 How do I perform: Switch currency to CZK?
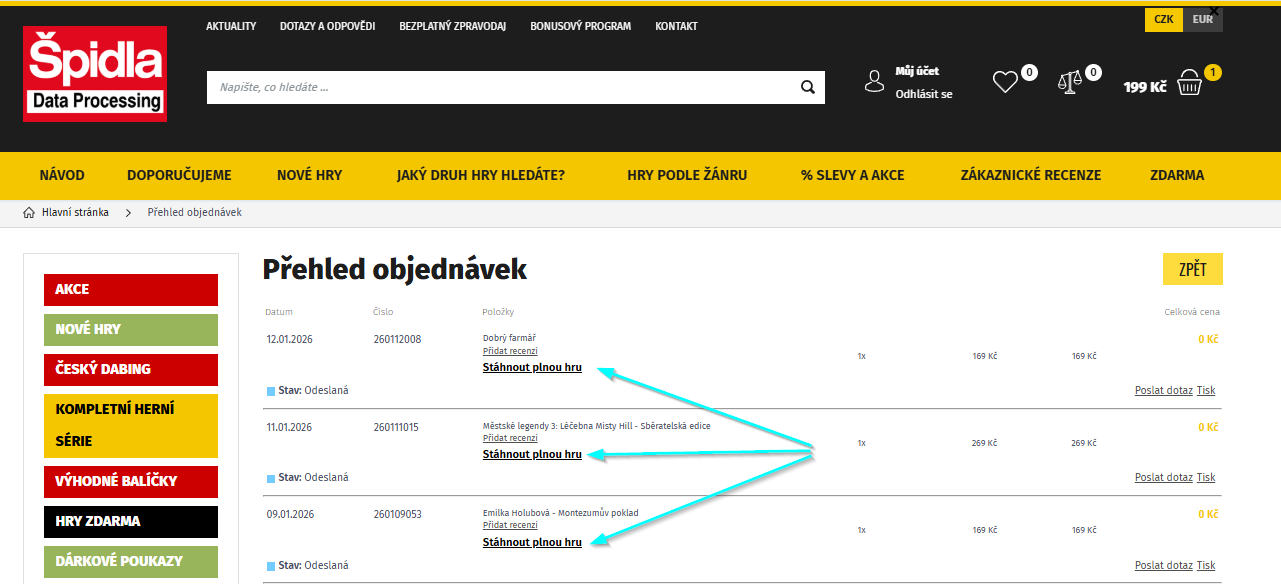tap(1164, 19)
